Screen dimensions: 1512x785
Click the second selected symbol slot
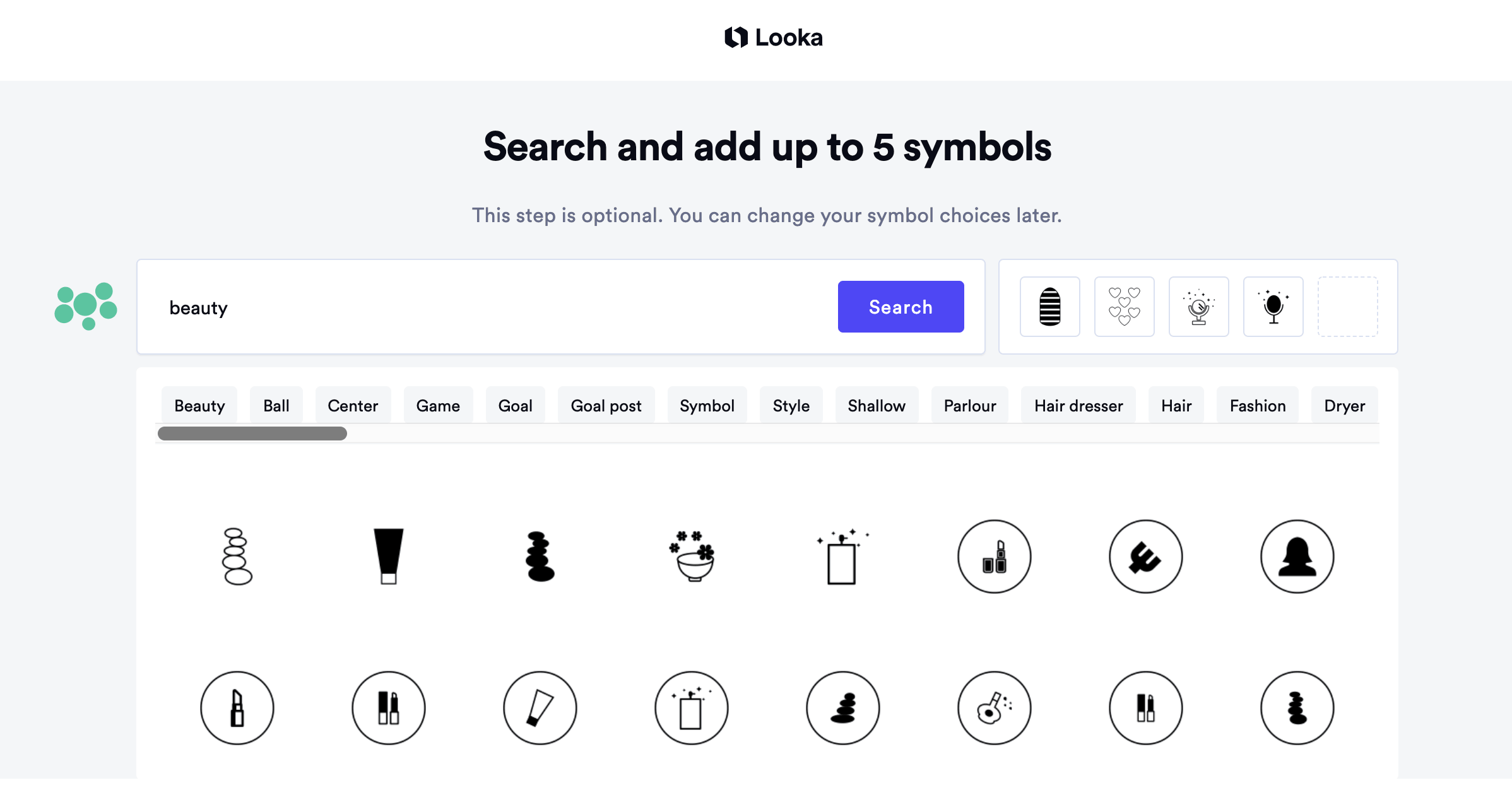coord(1123,306)
